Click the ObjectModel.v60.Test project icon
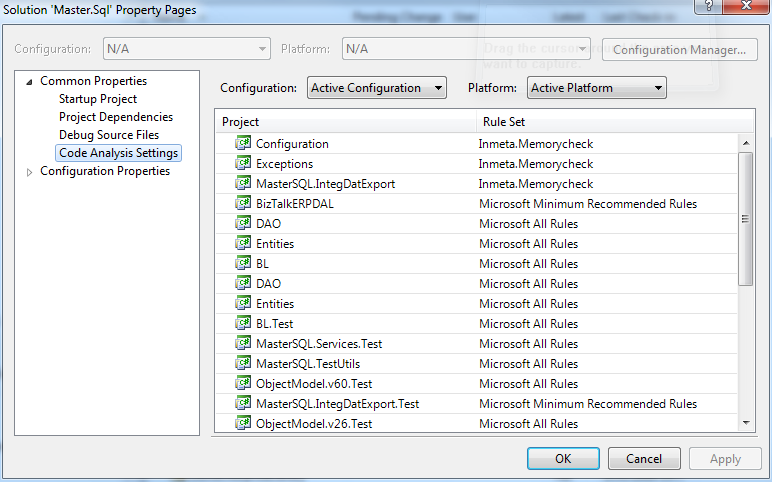Viewport: 772px width, 482px height. pos(243,383)
